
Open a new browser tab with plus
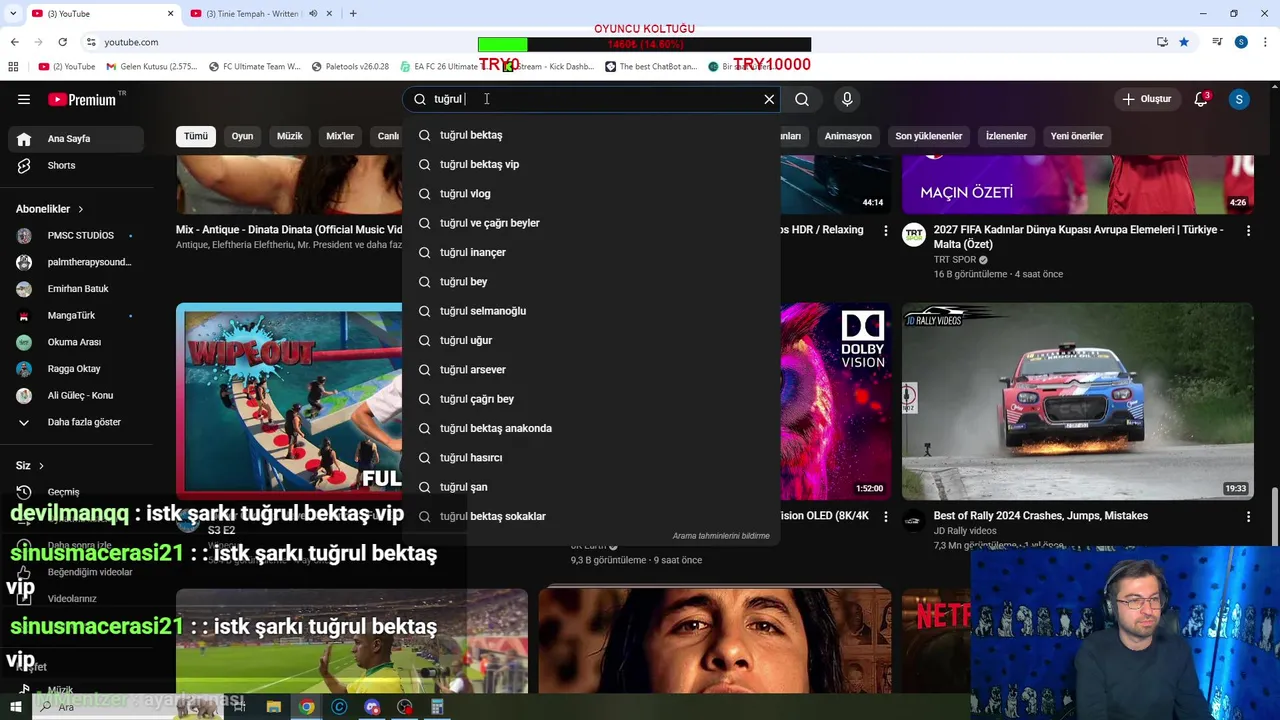click(353, 13)
